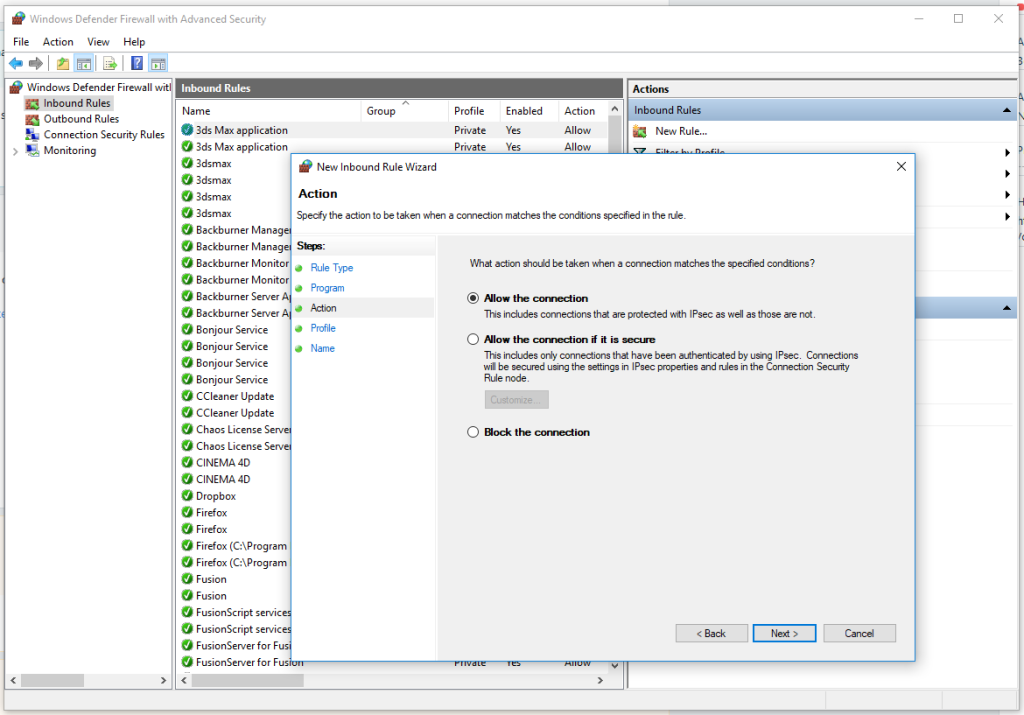Open the View menu
This screenshot has height=715, width=1024.
[98, 42]
